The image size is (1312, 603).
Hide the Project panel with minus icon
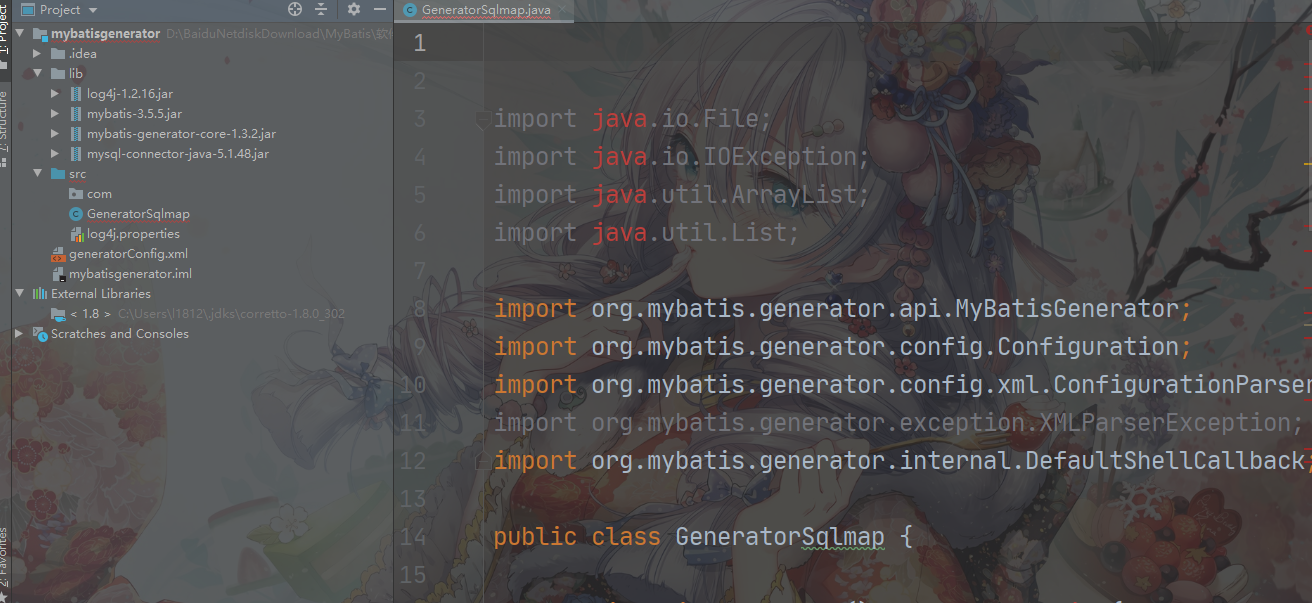pos(379,9)
